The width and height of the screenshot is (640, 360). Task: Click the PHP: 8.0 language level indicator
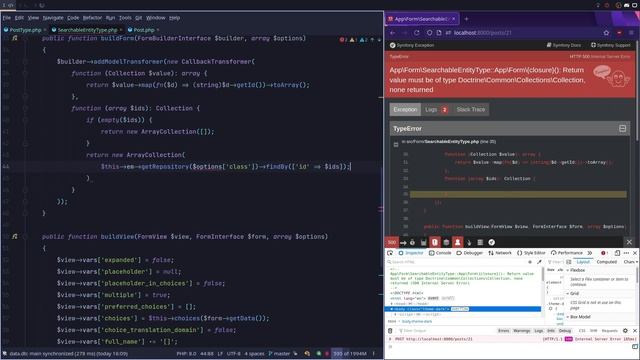187,354
